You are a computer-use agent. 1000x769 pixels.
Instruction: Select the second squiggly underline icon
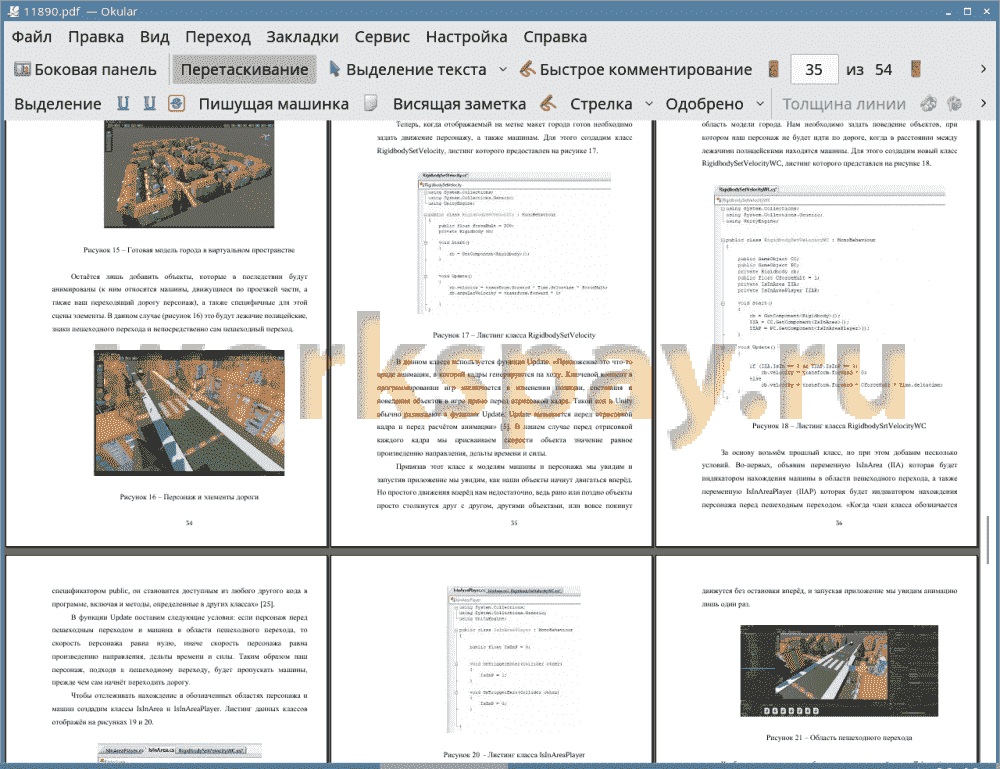(x=149, y=103)
